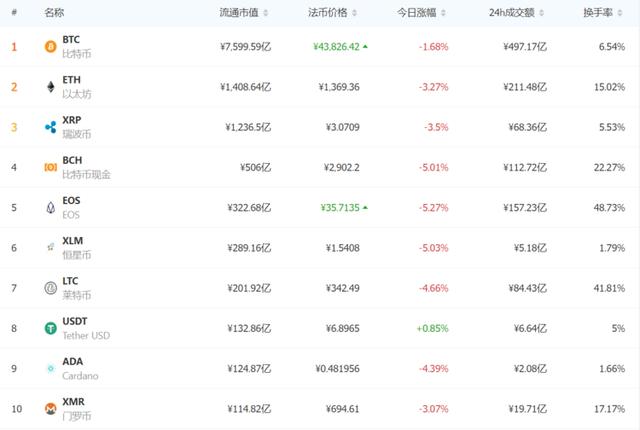Sort by 流通市值 column arrows

pyautogui.click(x=266, y=13)
